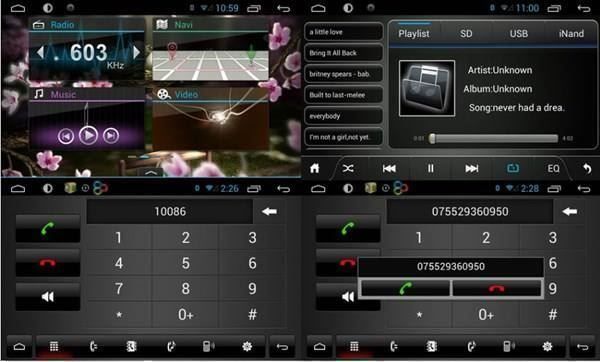600x362 pixels.
Task: Tap next track in the home Music widget
Action: pos(111,136)
